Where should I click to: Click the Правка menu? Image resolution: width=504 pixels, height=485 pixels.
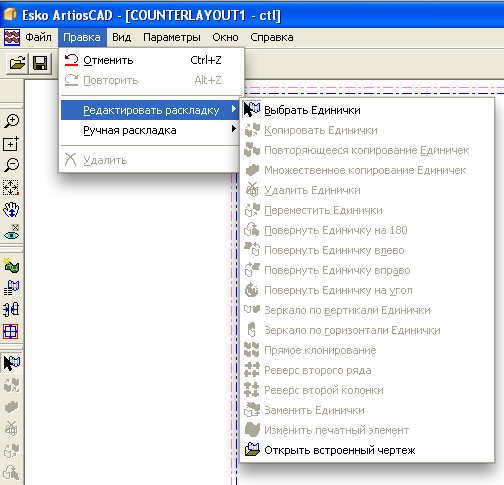[82, 37]
